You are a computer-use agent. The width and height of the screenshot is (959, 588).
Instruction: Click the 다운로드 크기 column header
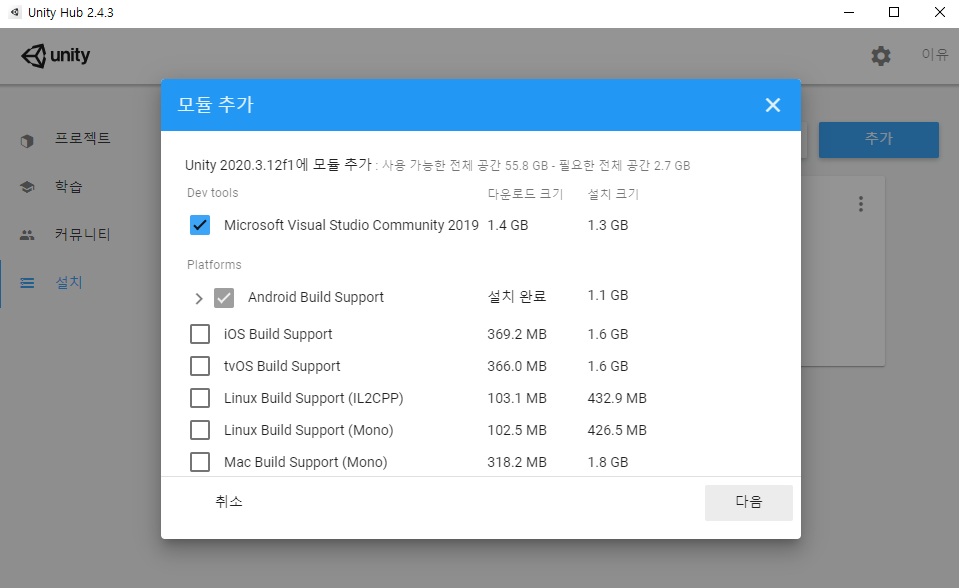pos(525,194)
